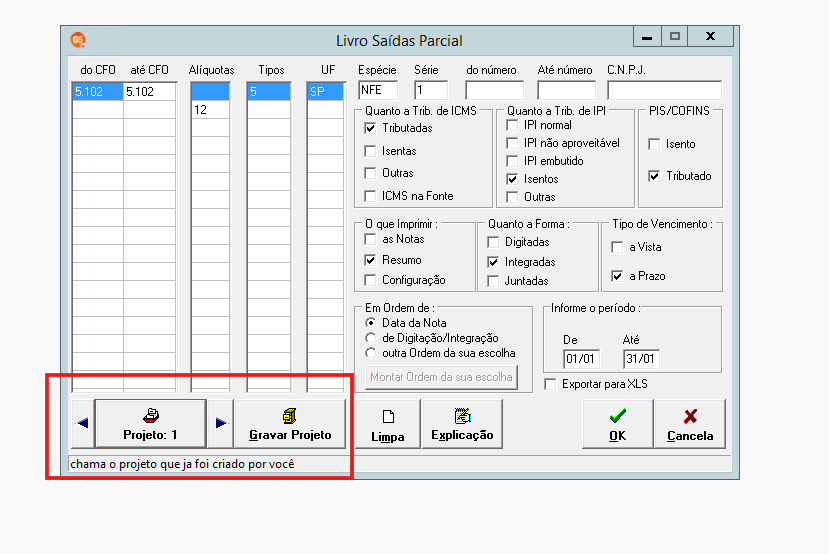Enable the Digitadas form checkbox

tap(493, 242)
